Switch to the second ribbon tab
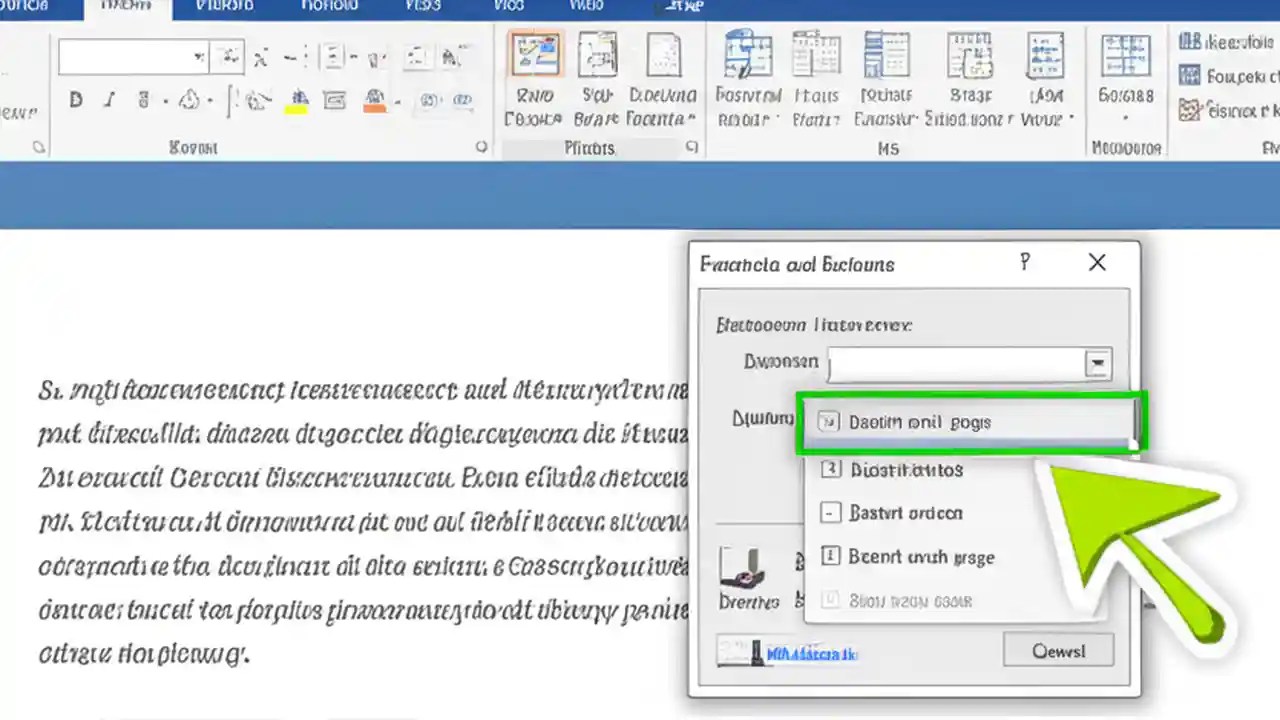1280x720 pixels. click(126, 7)
